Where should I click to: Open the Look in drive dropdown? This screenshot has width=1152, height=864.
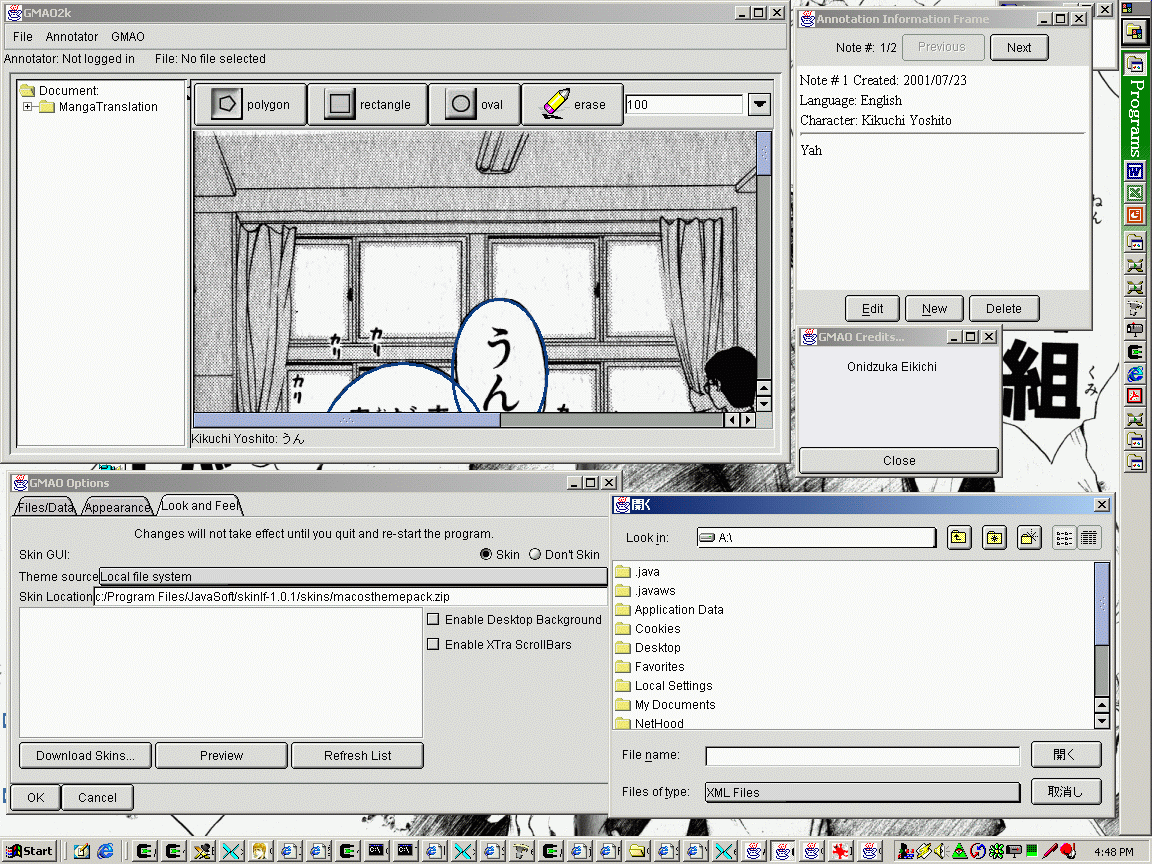[x=816, y=538]
